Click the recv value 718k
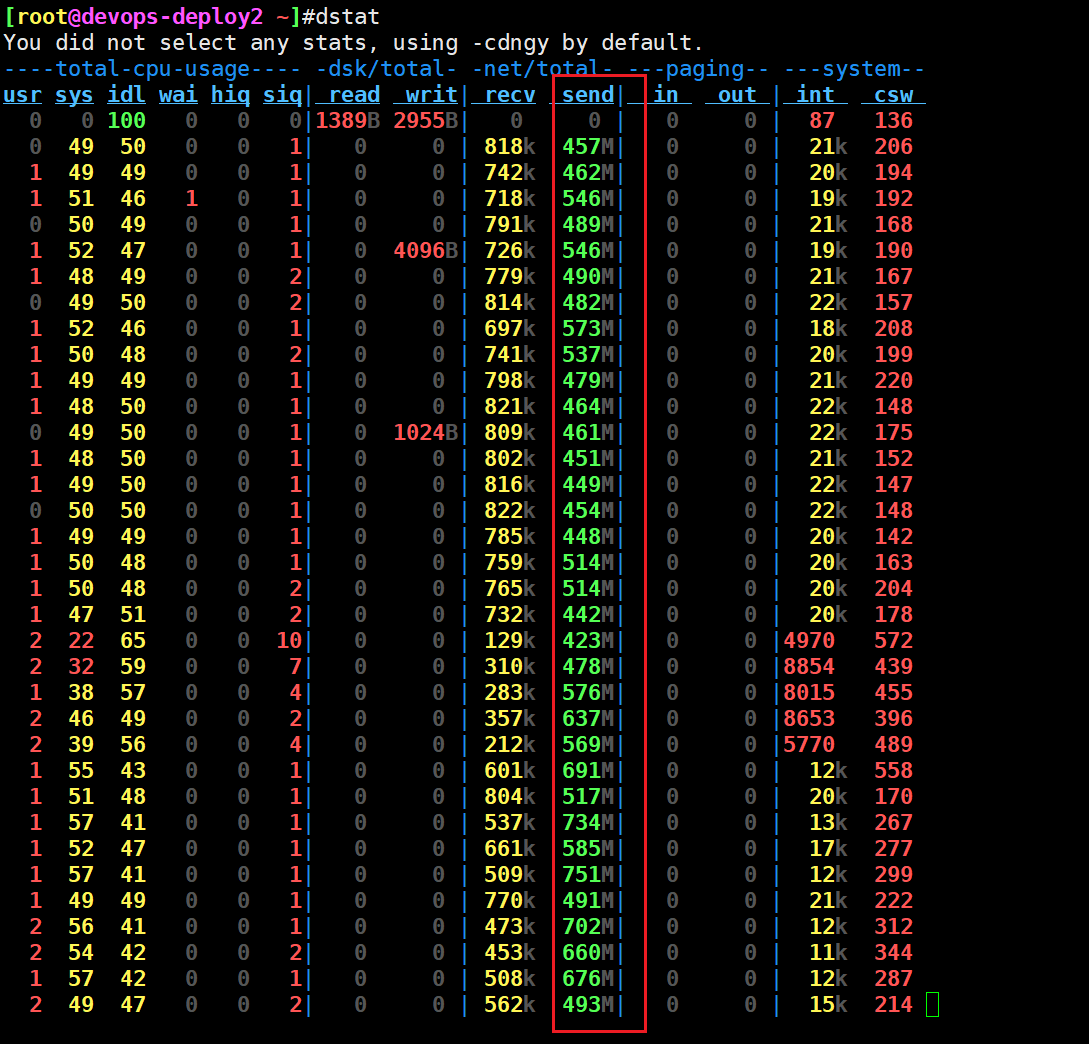1089x1044 pixels. 510,199
